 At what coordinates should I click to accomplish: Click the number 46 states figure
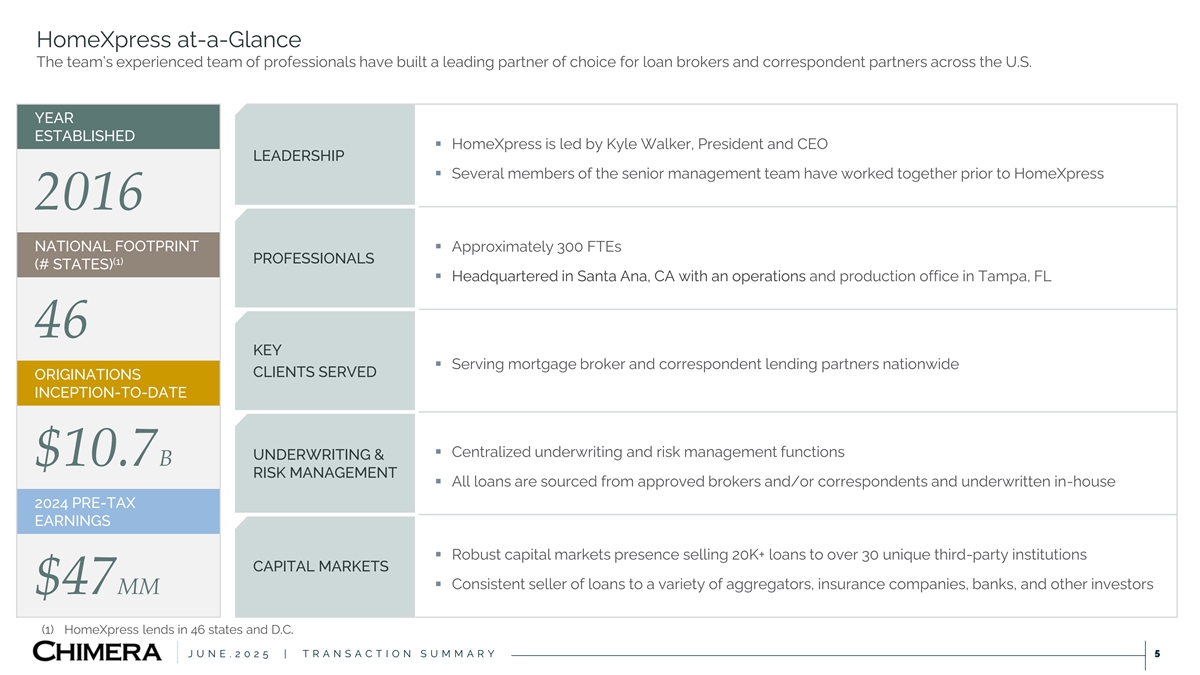point(61,320)
